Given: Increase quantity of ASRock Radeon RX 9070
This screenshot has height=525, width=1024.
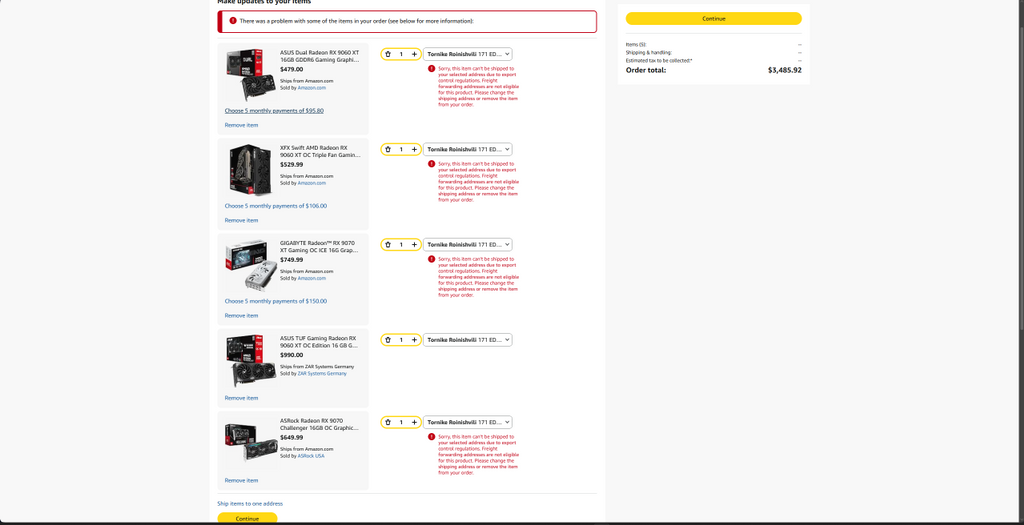Looking at the screenshot, I should click(x=414, y=422).
